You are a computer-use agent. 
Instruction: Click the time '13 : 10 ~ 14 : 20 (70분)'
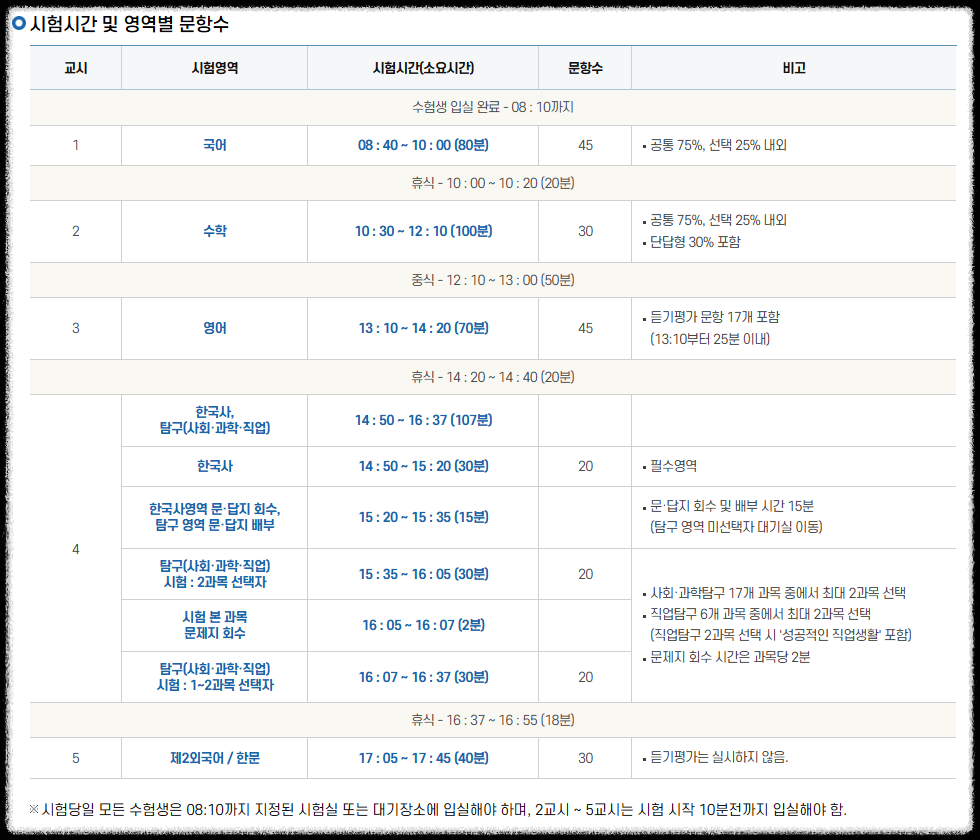423,328
